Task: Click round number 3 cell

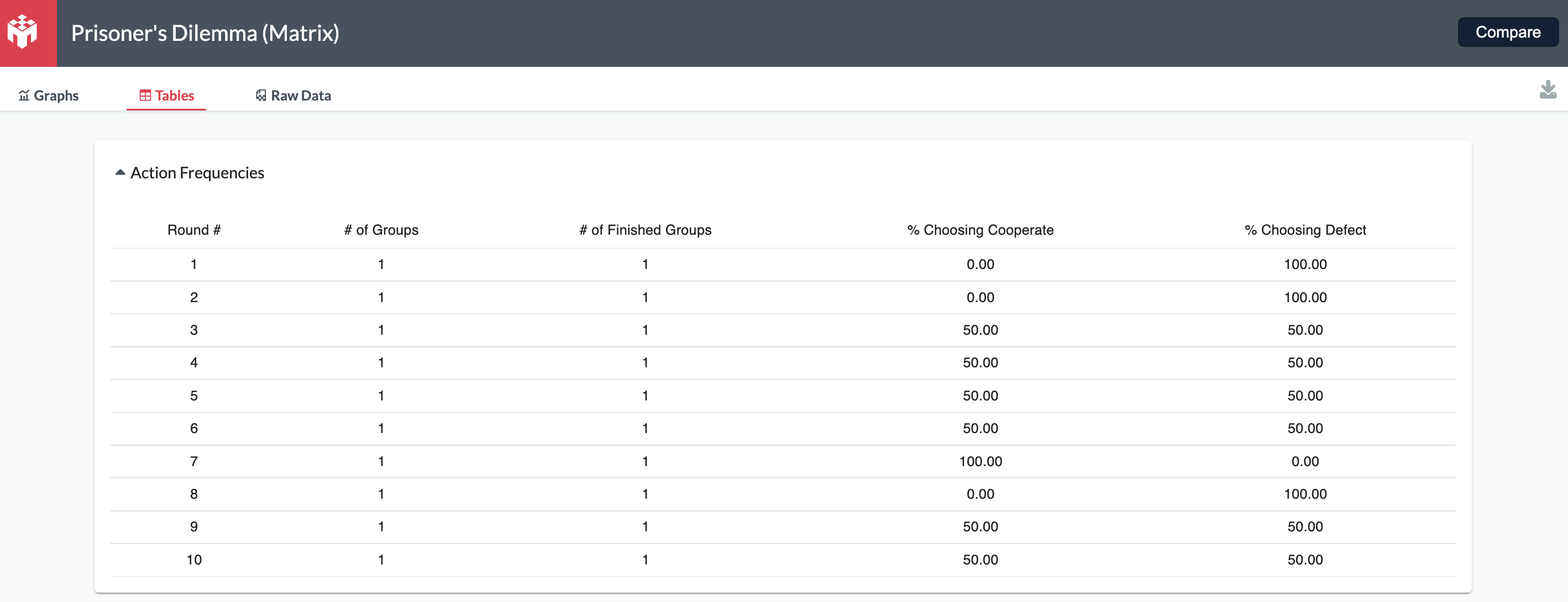Action: (x=193, y=330)
